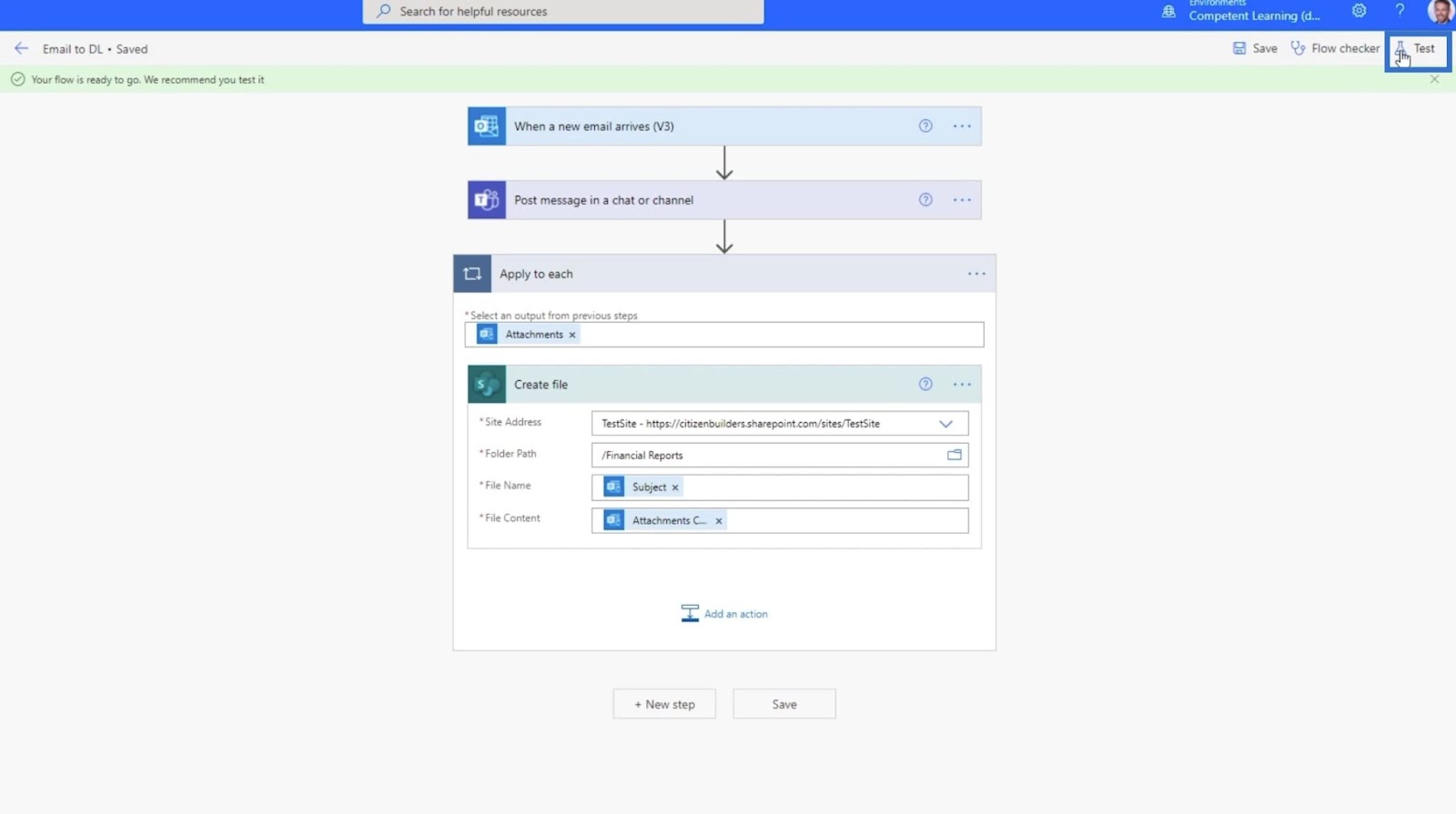Open help for Post message in a chat

(925, 200)
